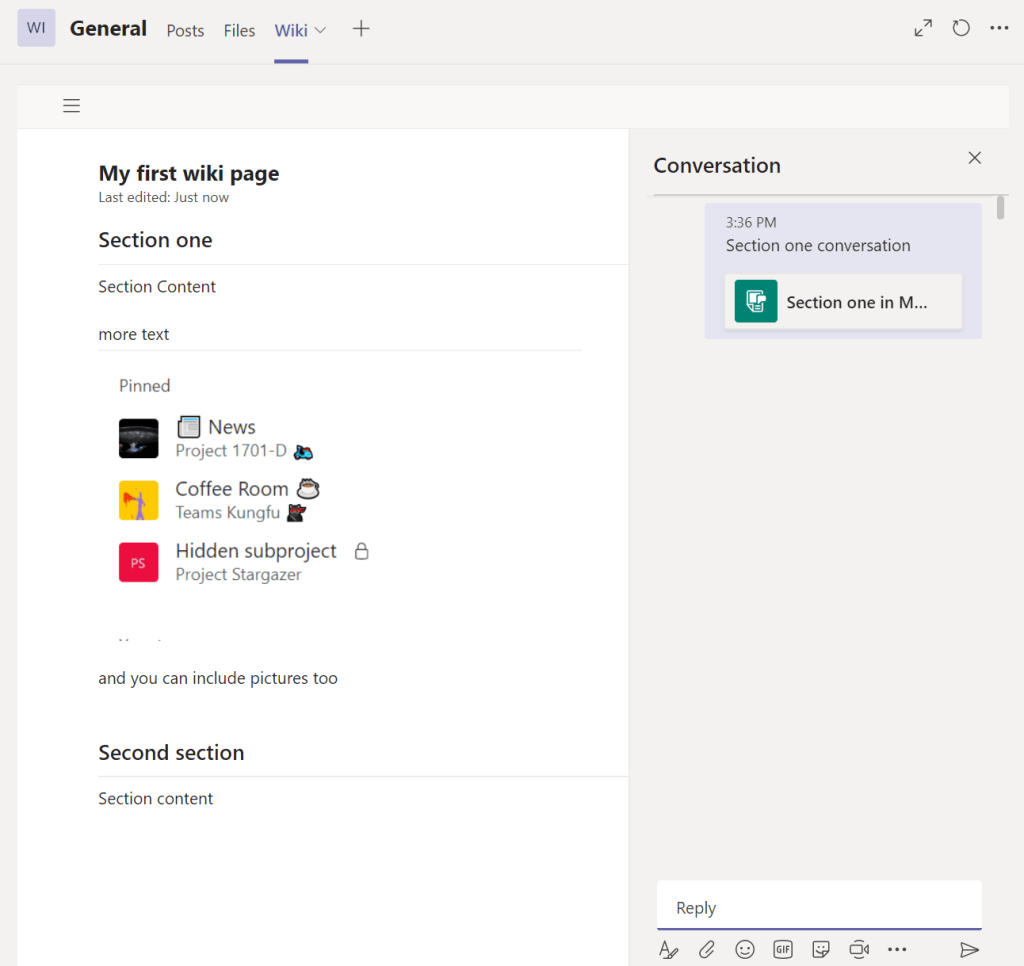Attach a file with paperclip icon
Screen dimensions: 1024x966
(706, 950)
